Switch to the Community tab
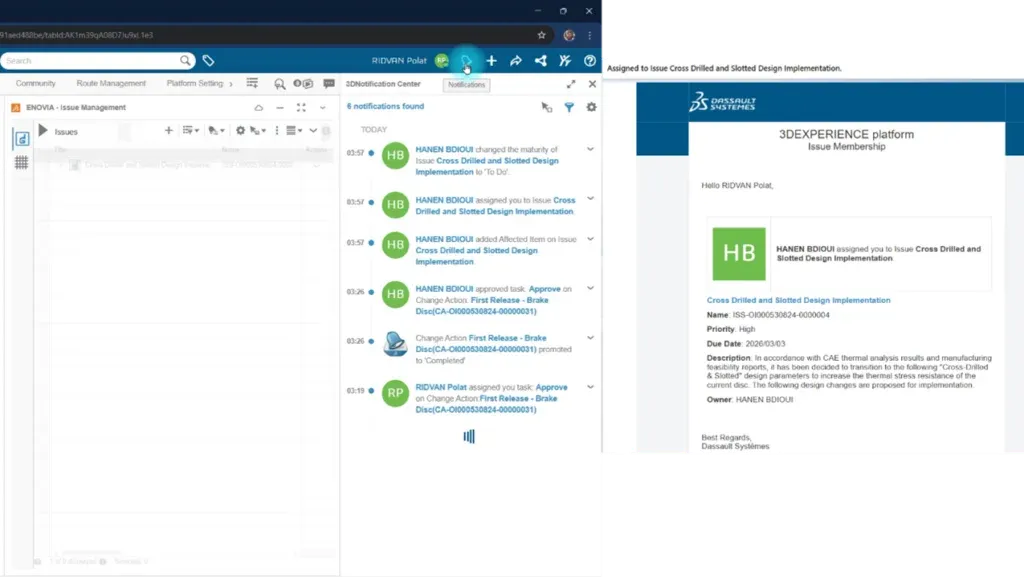This screenshot has width=1024, height=577. [36, 84]
